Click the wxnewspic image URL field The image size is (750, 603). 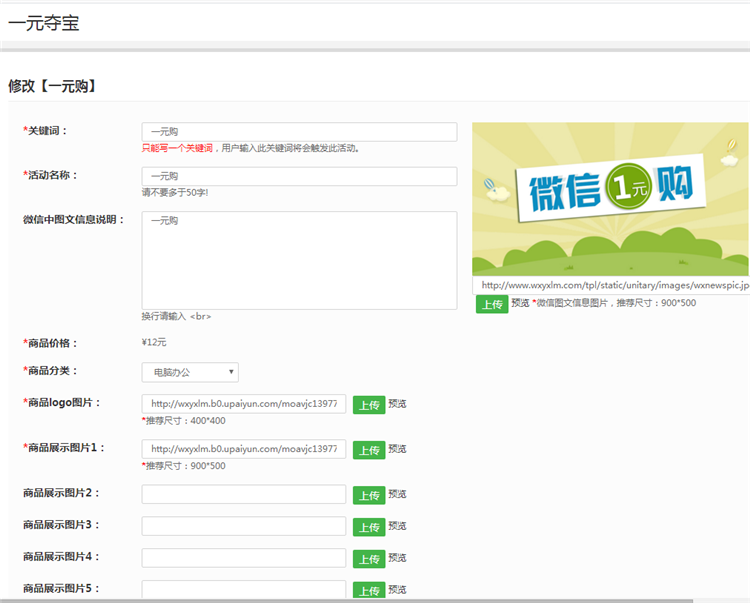611,285
